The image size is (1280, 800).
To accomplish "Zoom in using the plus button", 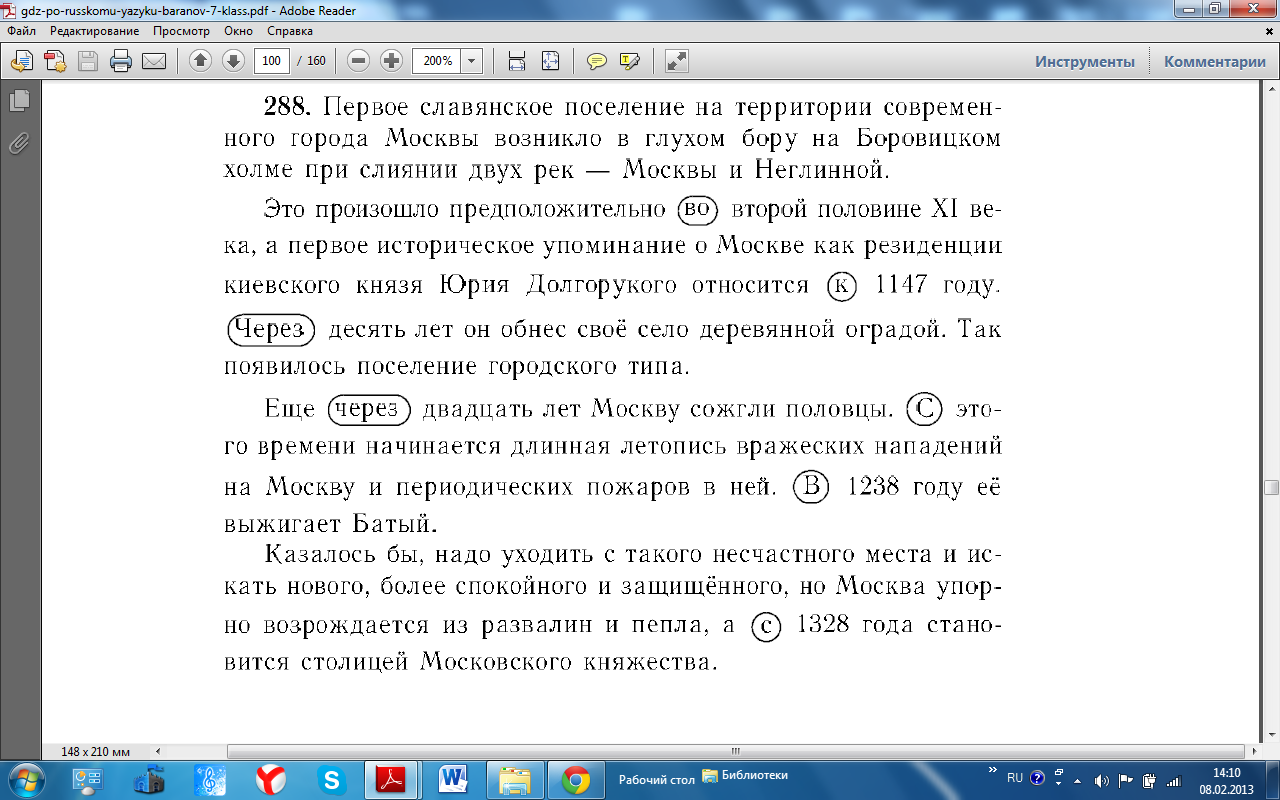I will (x=391, y=61).
